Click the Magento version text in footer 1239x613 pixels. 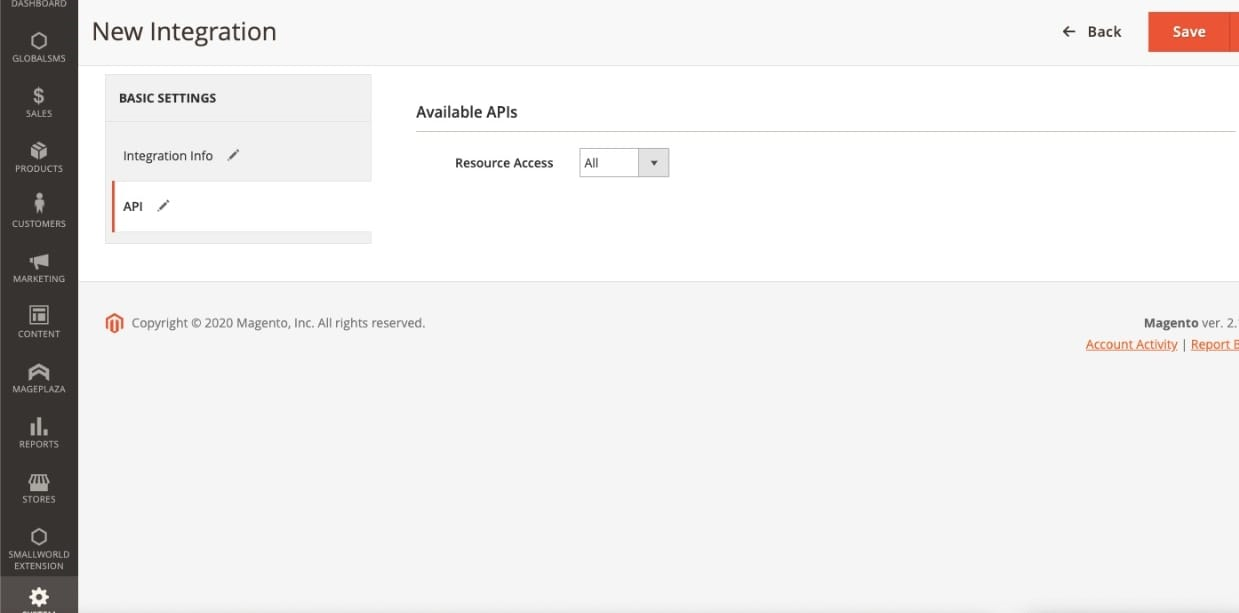1191,323
